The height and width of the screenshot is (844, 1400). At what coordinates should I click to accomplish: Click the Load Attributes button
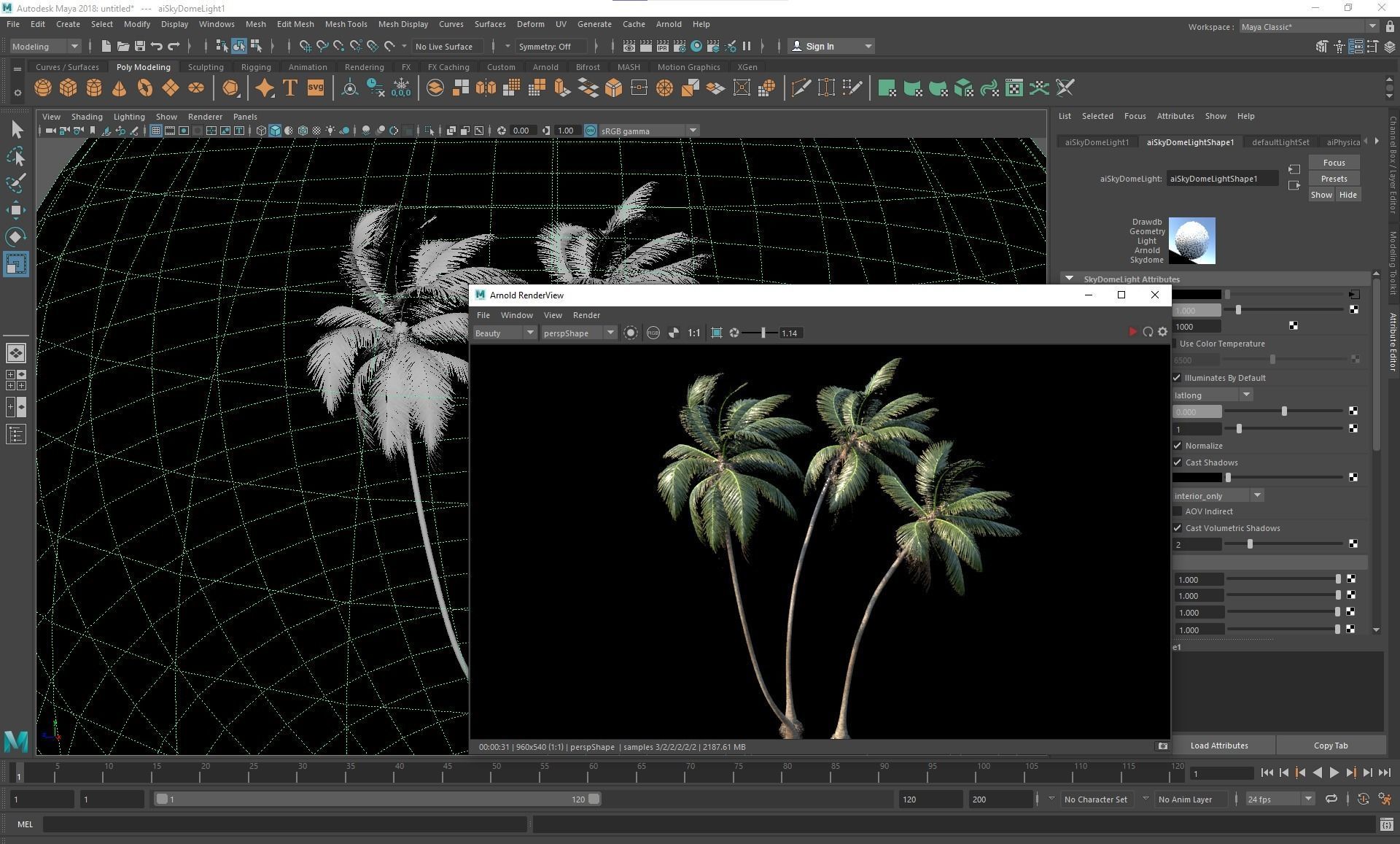1218,746
